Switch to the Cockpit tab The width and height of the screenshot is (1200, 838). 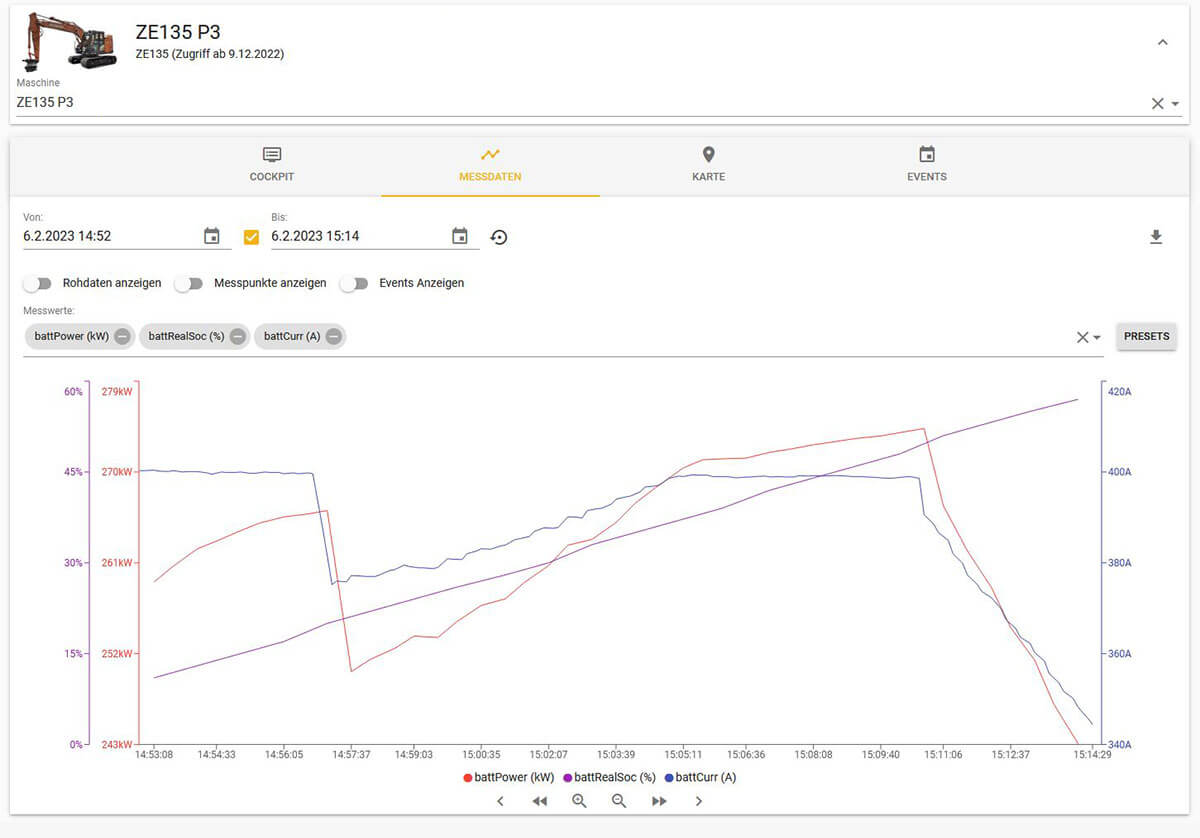point(272,164)
